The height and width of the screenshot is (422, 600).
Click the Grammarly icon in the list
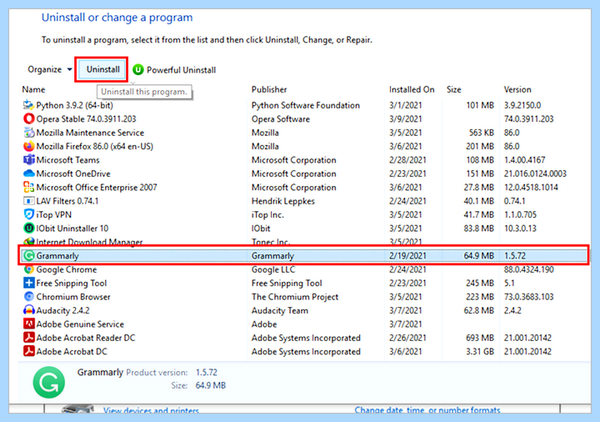[29, 256]
